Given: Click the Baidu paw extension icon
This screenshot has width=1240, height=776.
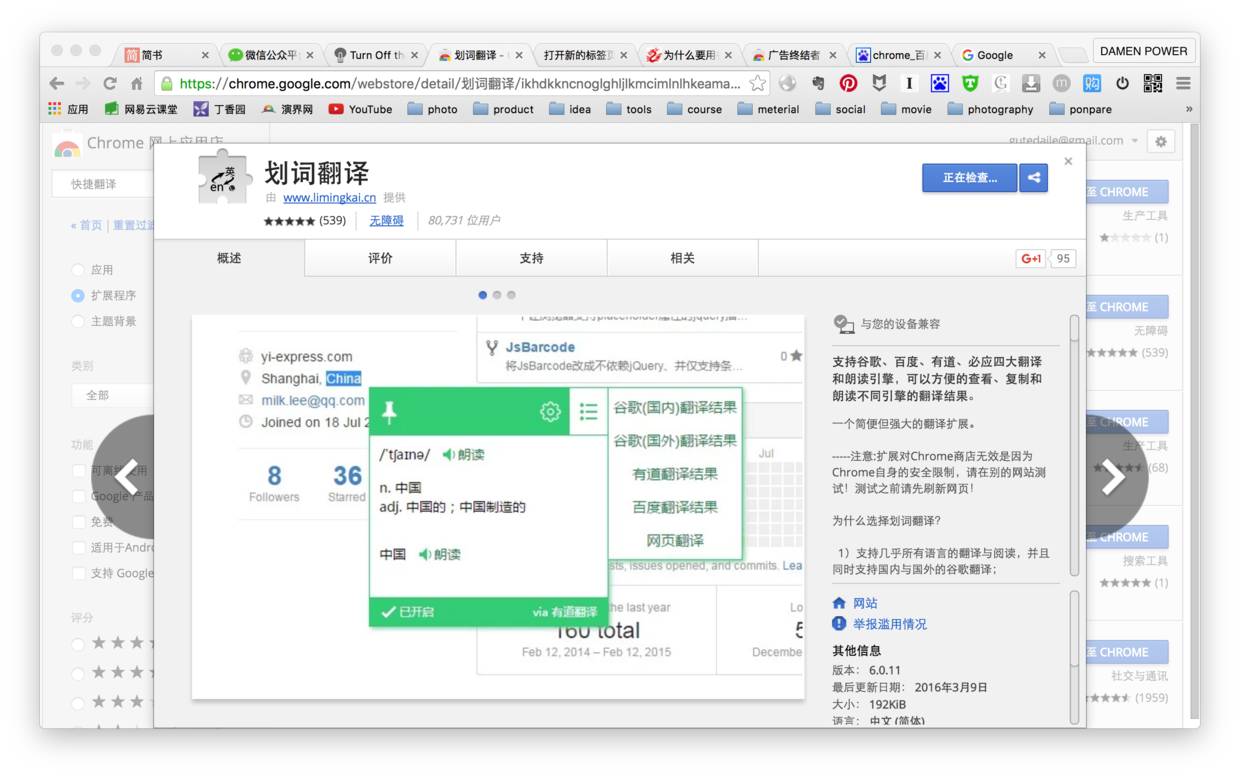Looking at the screenshot, I should coord(940,83).
